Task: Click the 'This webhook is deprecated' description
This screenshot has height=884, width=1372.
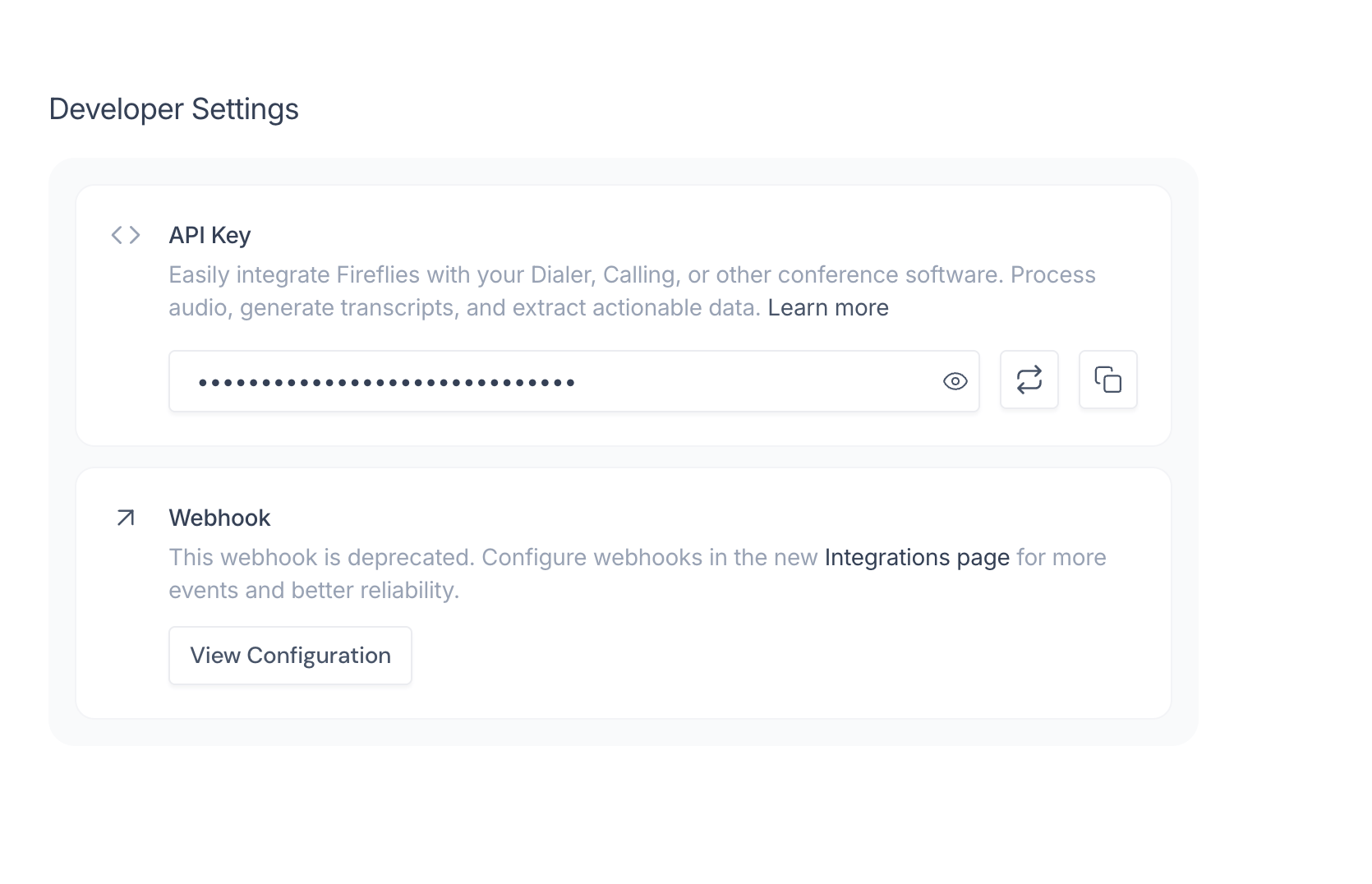Action: [x=638, y=573]
